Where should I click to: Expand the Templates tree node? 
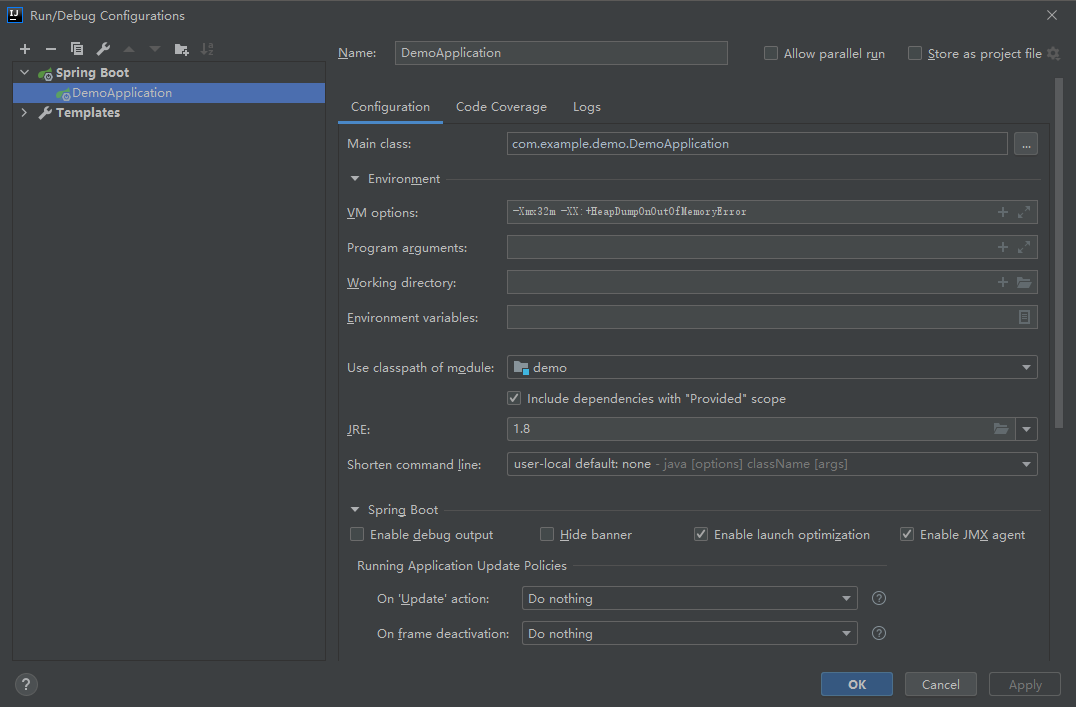(x=25, y=113)
